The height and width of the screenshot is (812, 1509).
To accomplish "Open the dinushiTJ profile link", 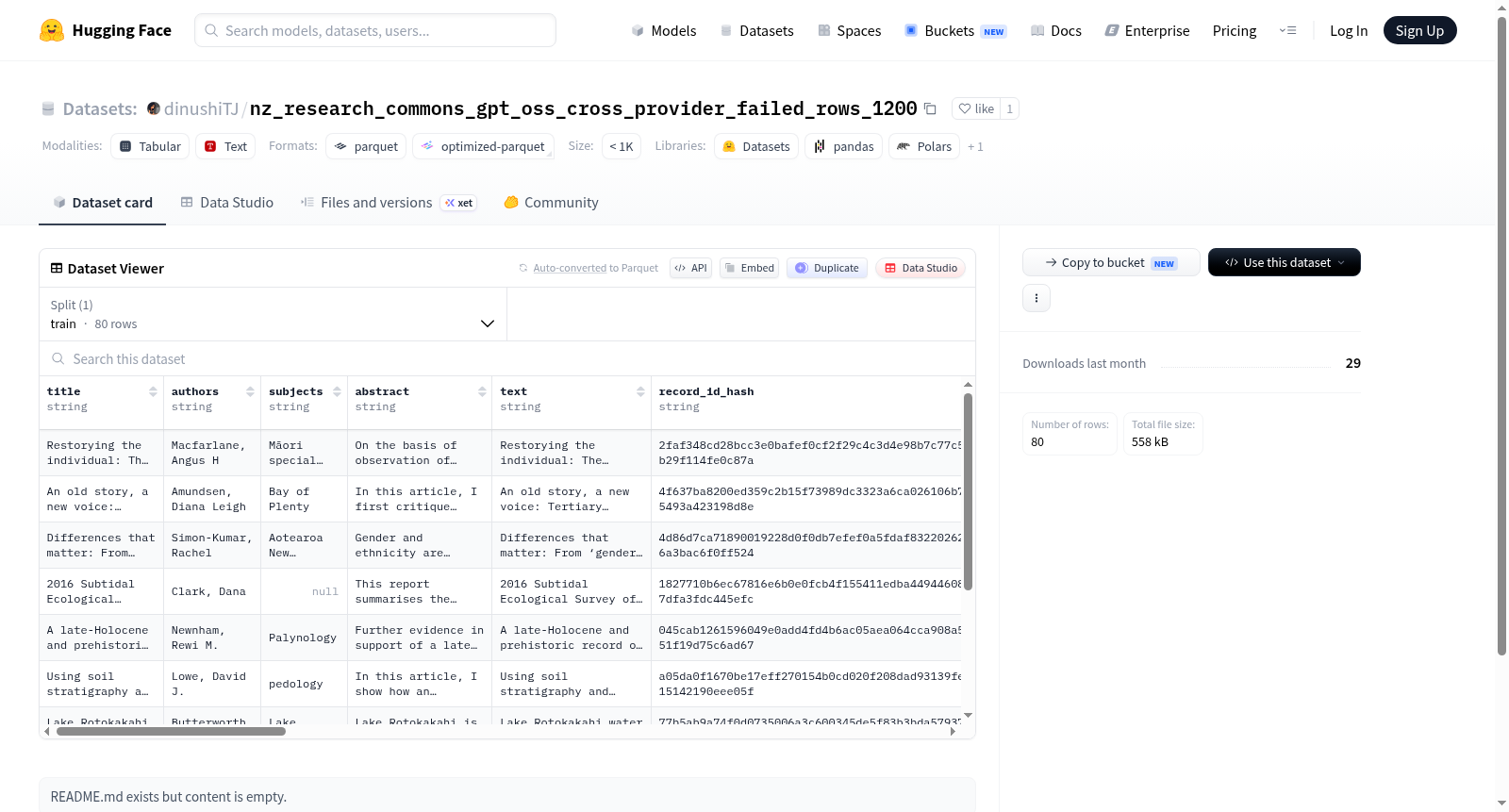I will click(x=201, y=108).
